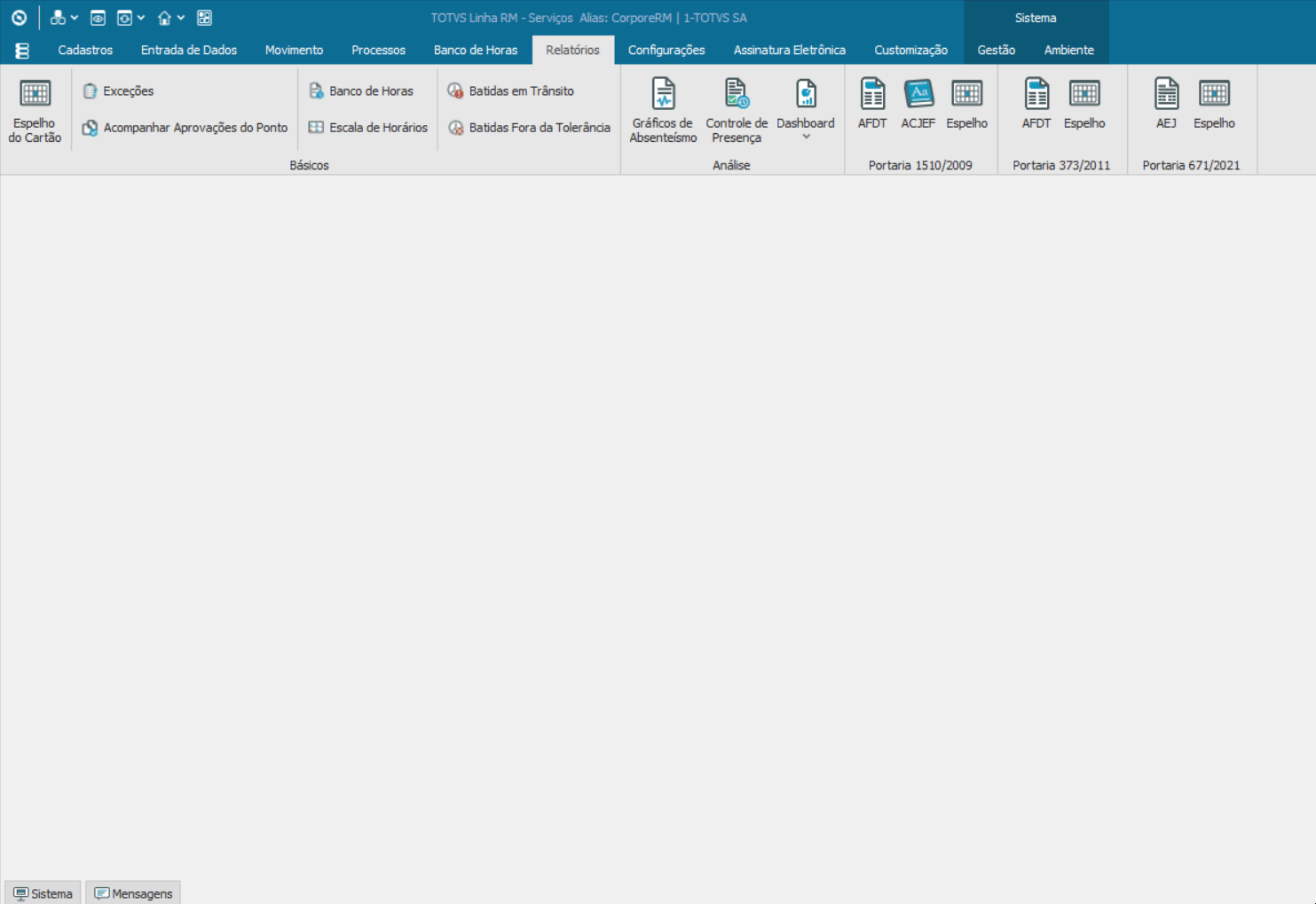The image size is (1316, 904).
Task: Click the Batidas Fora da Tolerância icon
Action: coord(455,128)
